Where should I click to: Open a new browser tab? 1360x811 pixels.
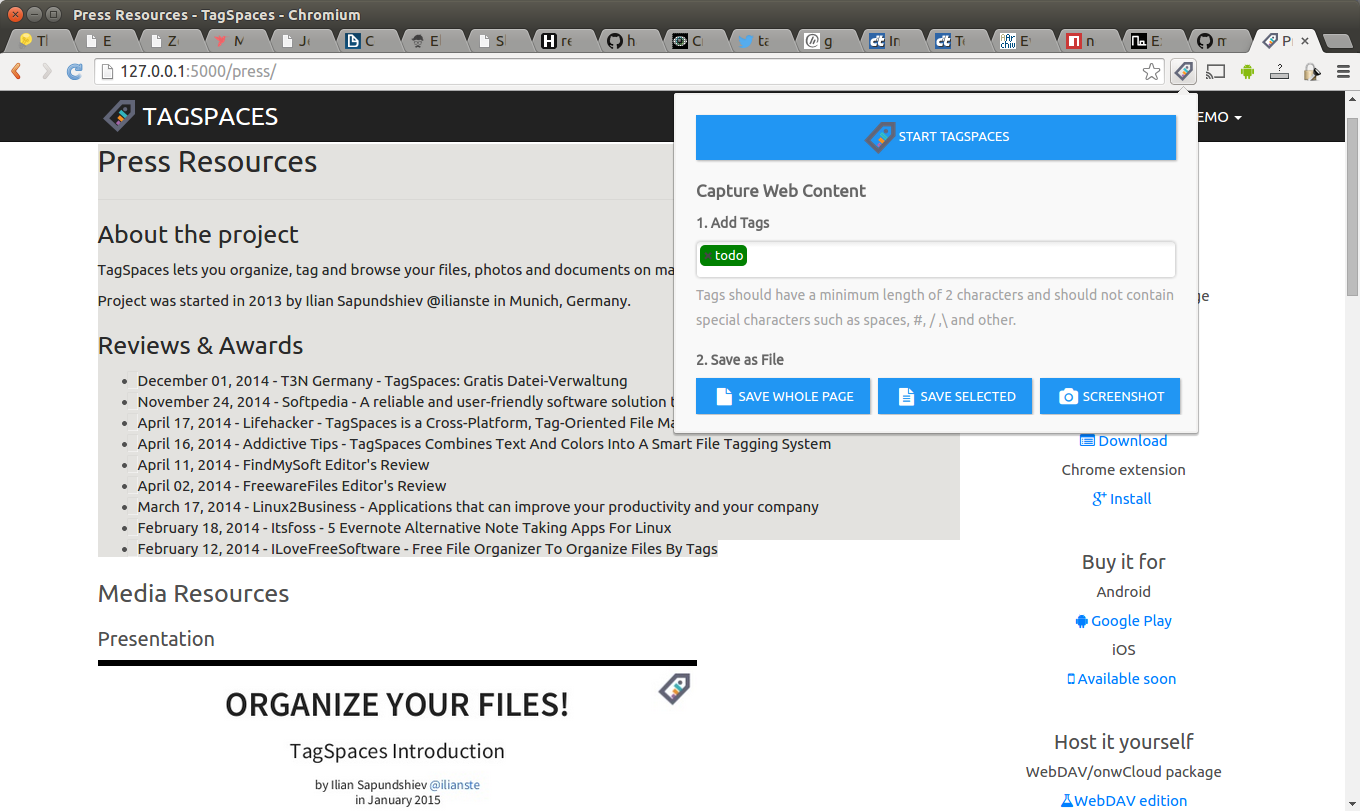click(x=1336, y=41)
